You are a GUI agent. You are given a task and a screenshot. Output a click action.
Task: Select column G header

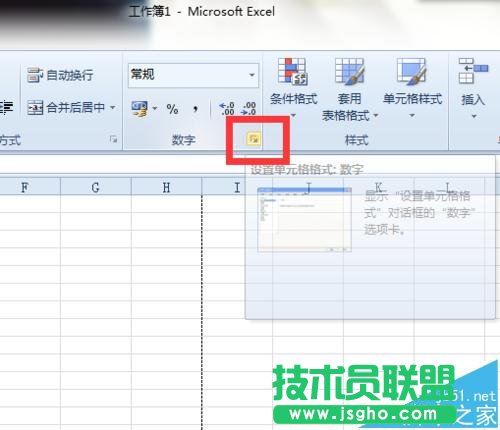96,187
